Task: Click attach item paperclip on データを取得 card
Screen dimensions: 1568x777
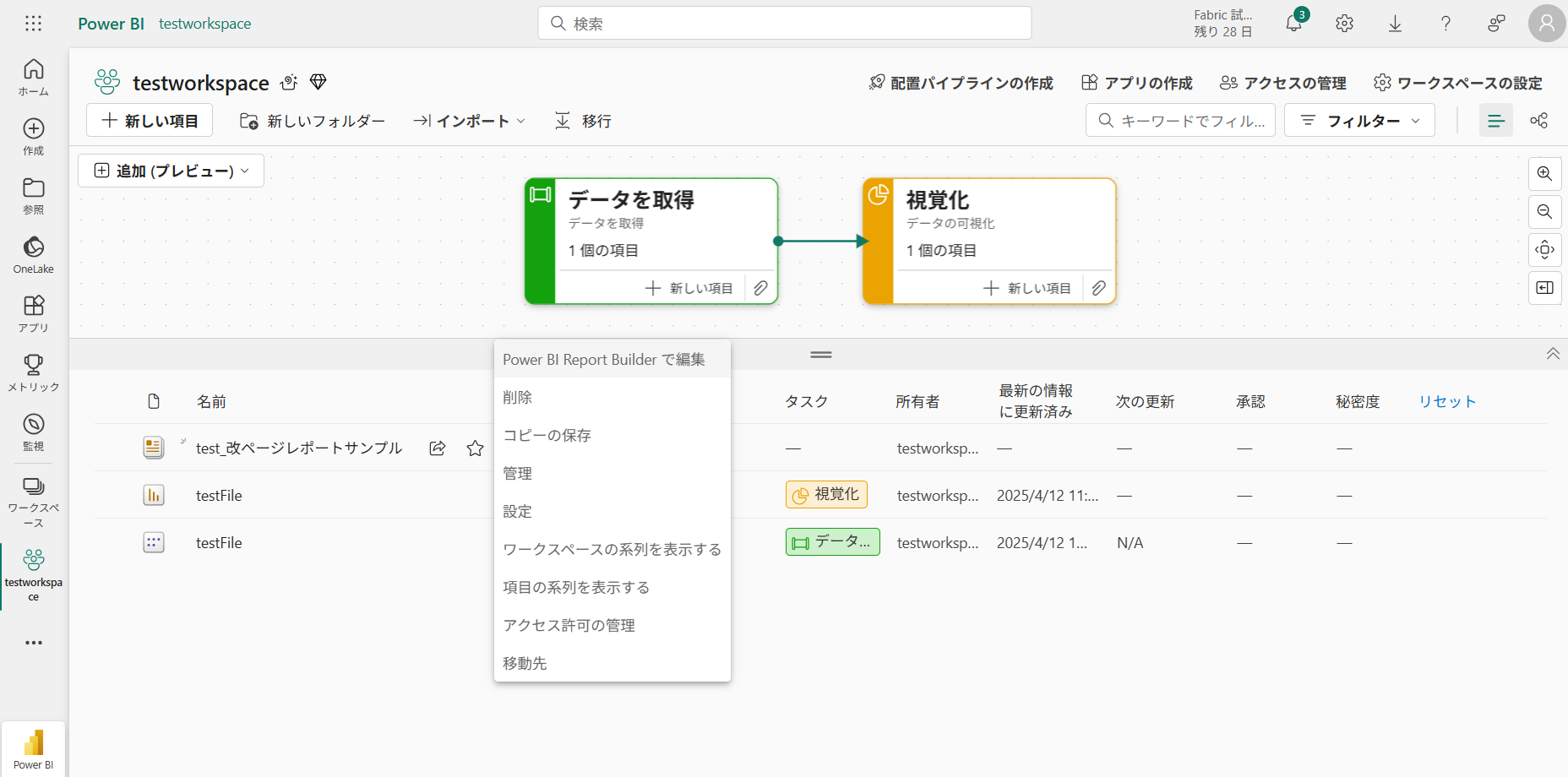Action: tap(761, 288)
